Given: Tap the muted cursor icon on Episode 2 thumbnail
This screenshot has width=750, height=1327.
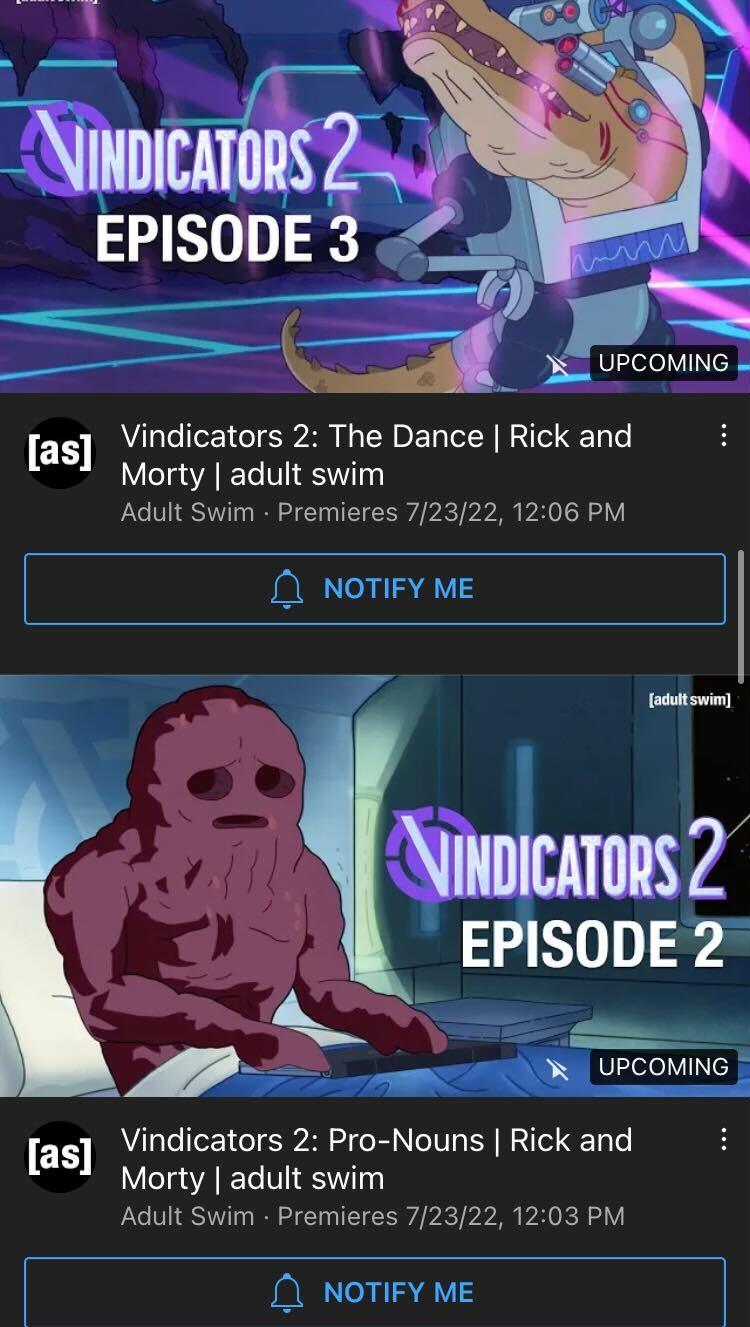Looking at the screenshot, I should click(x=558, y=1069).
